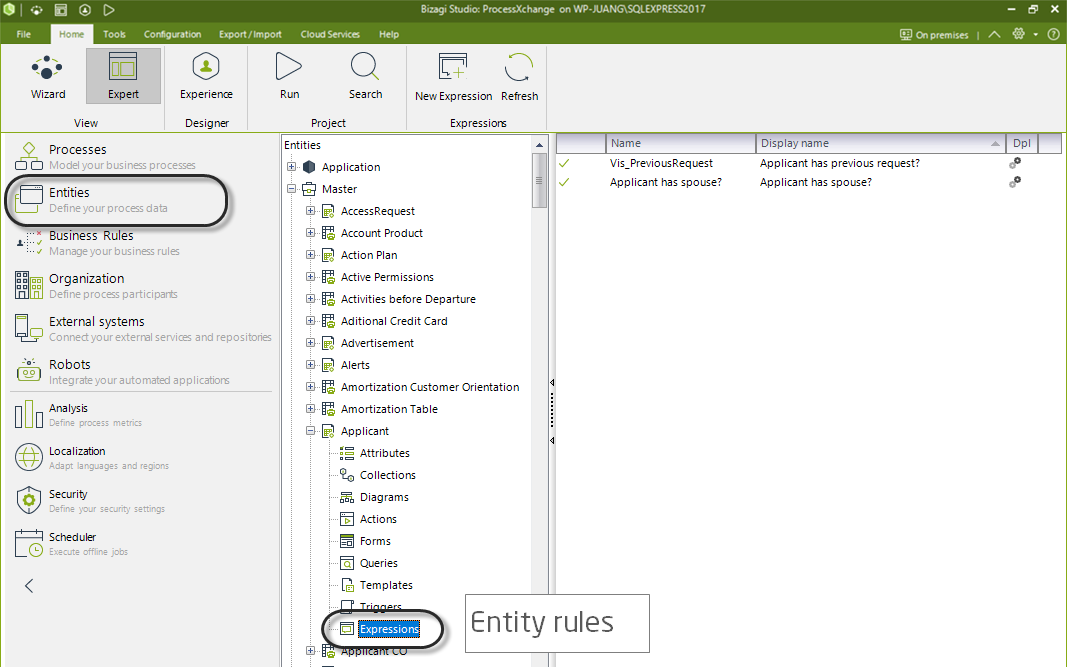Sort by the Name column header
1067x667 pixels.
680,143
